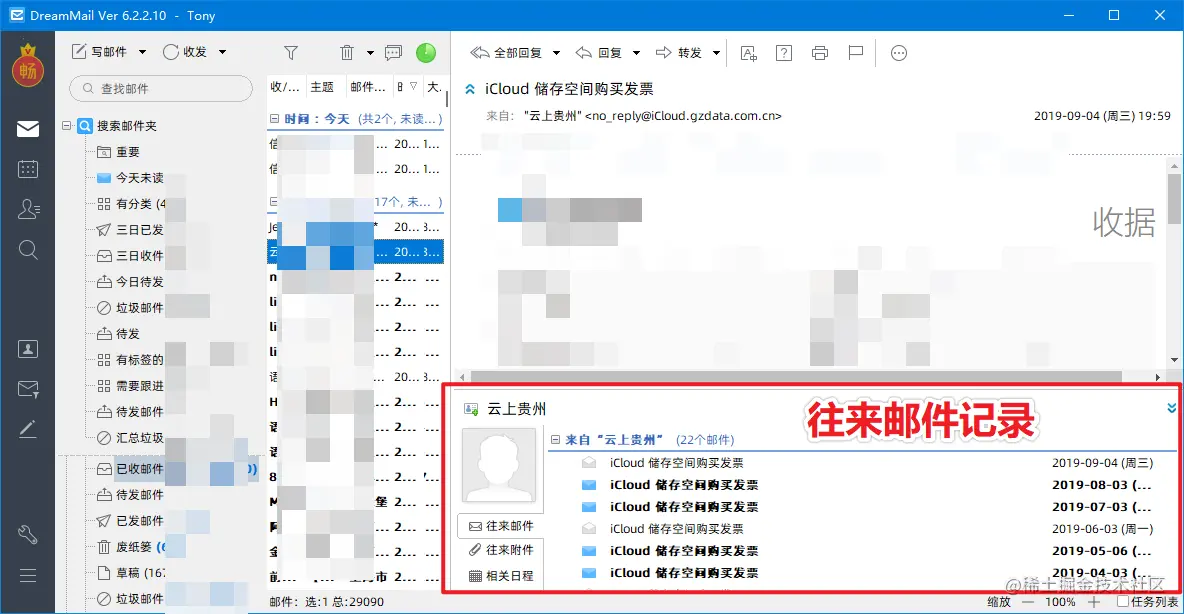1184x614 pixels.
Task: Open the calendar icon in sidebar
Action: pos(28,169)
